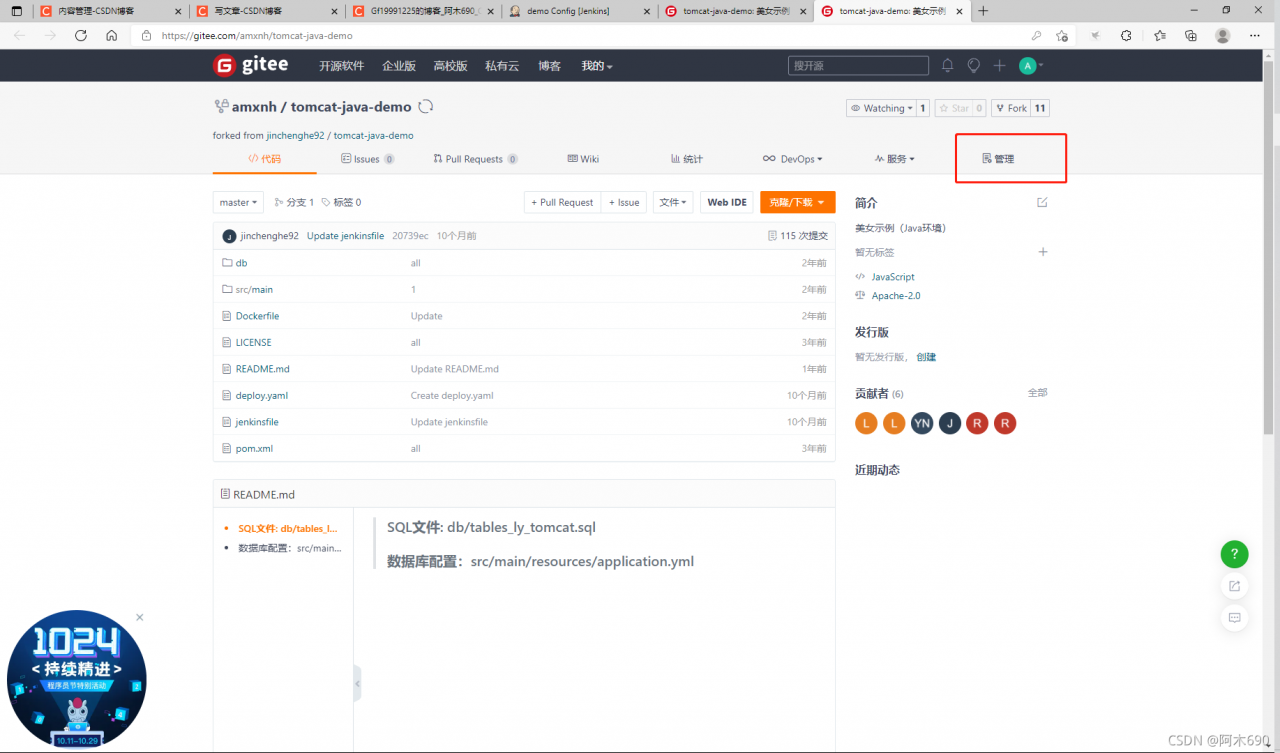Viewport: 1280px width, 753px height.
Task: Click the + Issue button
Action: [624, 202]
